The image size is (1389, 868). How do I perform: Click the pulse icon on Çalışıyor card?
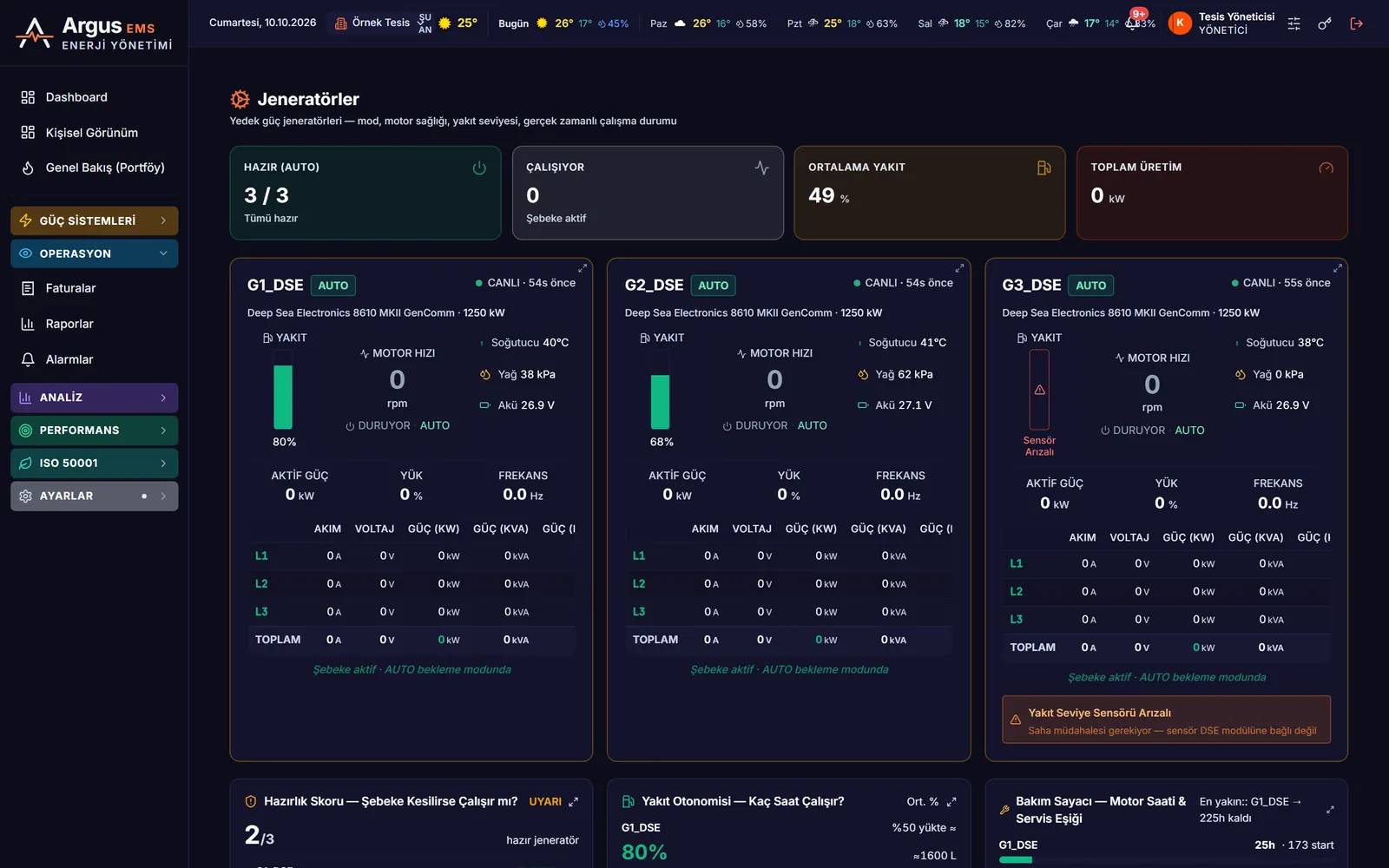coord(761,168)
